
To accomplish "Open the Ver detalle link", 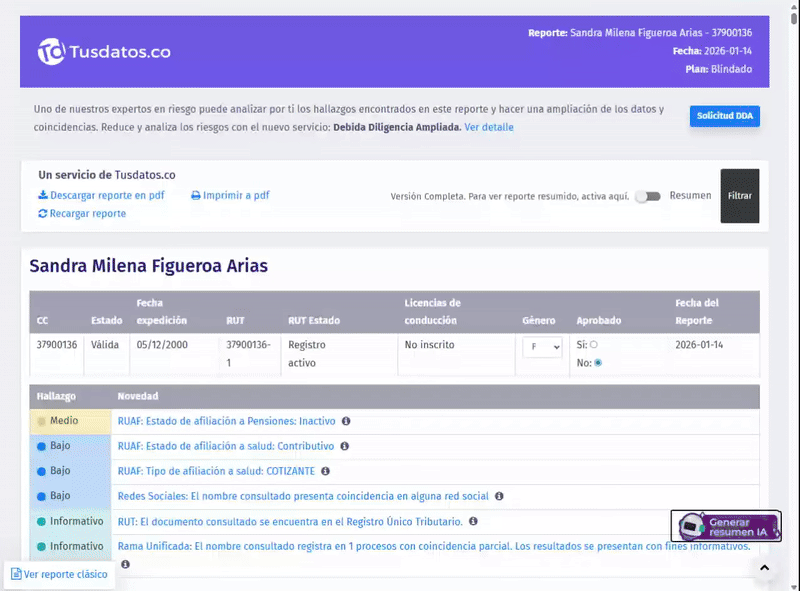I will click(489, 127).
